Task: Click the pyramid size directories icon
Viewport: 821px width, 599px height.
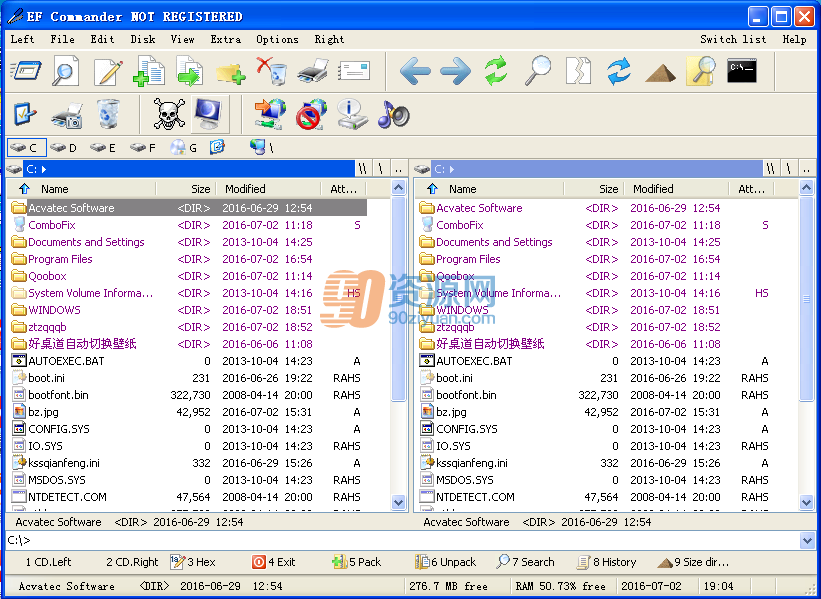Action: 660,72
